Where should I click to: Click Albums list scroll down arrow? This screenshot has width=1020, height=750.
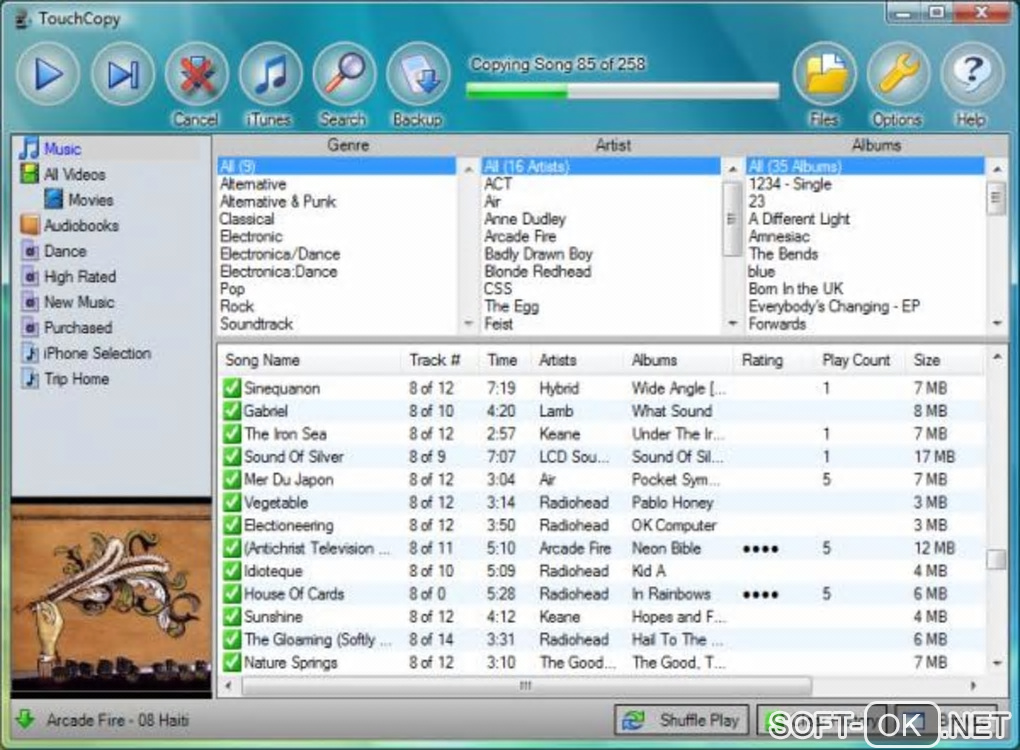(x=997, y=323)
